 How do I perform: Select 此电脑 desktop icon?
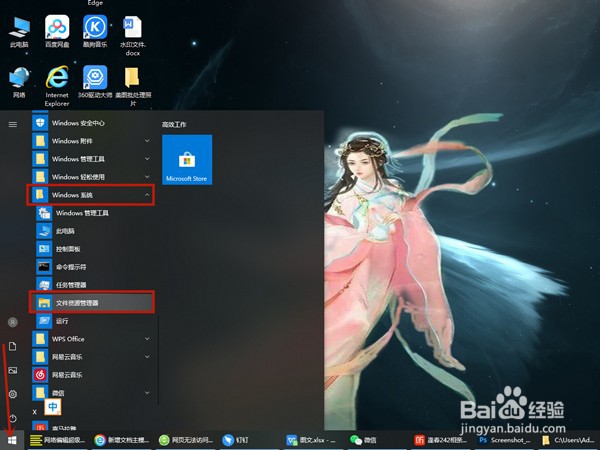click(x=19, y=32)
